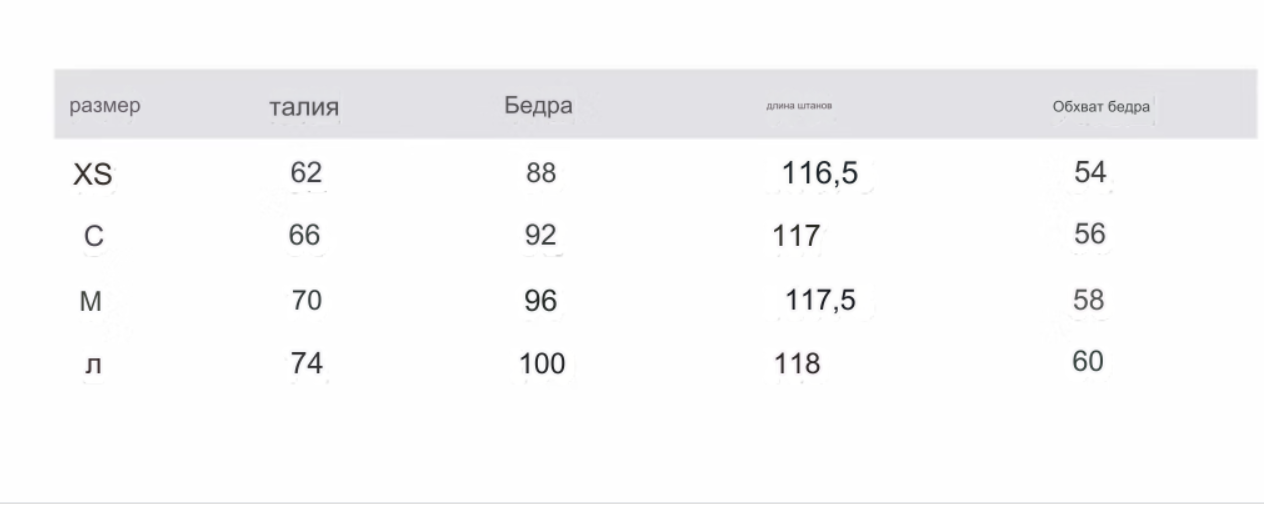Select thigh girth value 54
This screenshot has height=516, width=1264.
point(1090,172)
